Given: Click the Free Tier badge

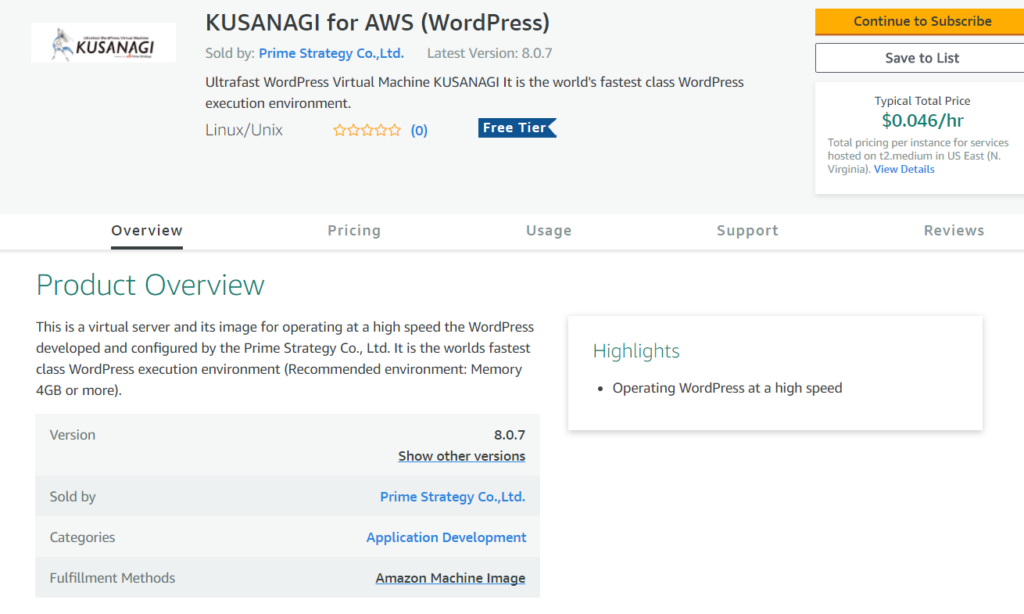Looking at the screenshot, I should (517, 128).
